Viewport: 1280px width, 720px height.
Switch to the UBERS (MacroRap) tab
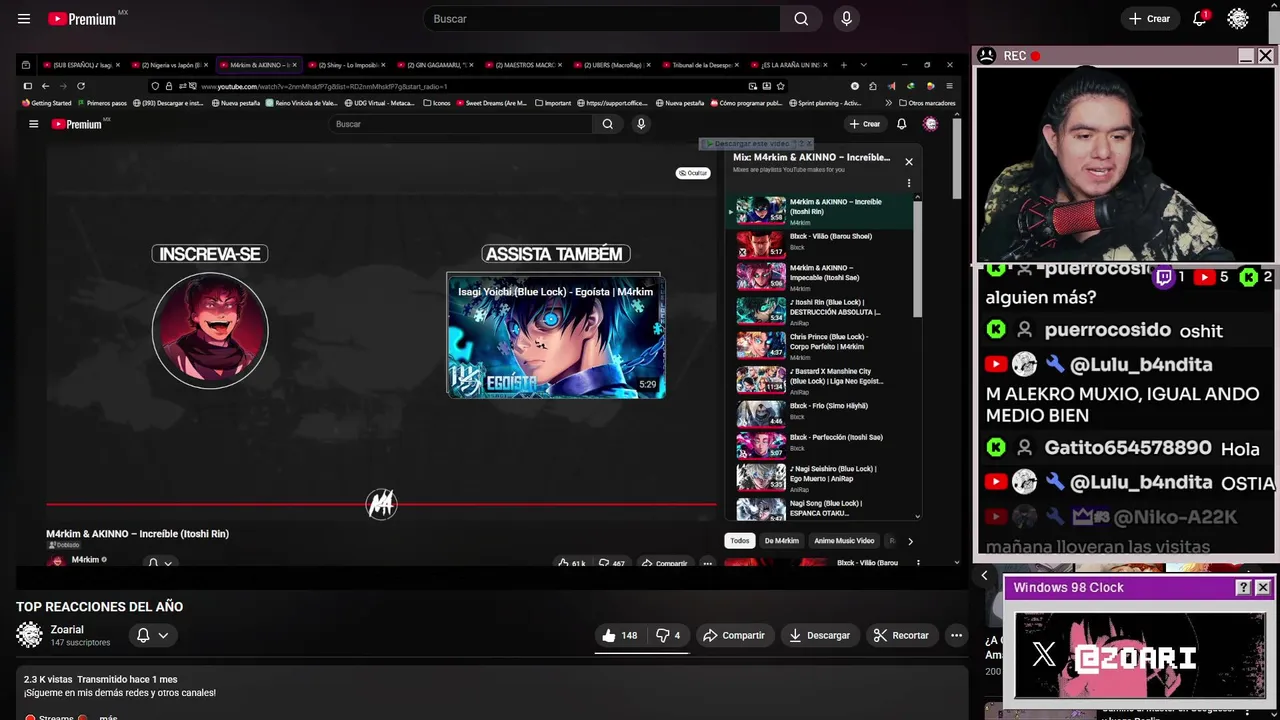coord(613,65)
